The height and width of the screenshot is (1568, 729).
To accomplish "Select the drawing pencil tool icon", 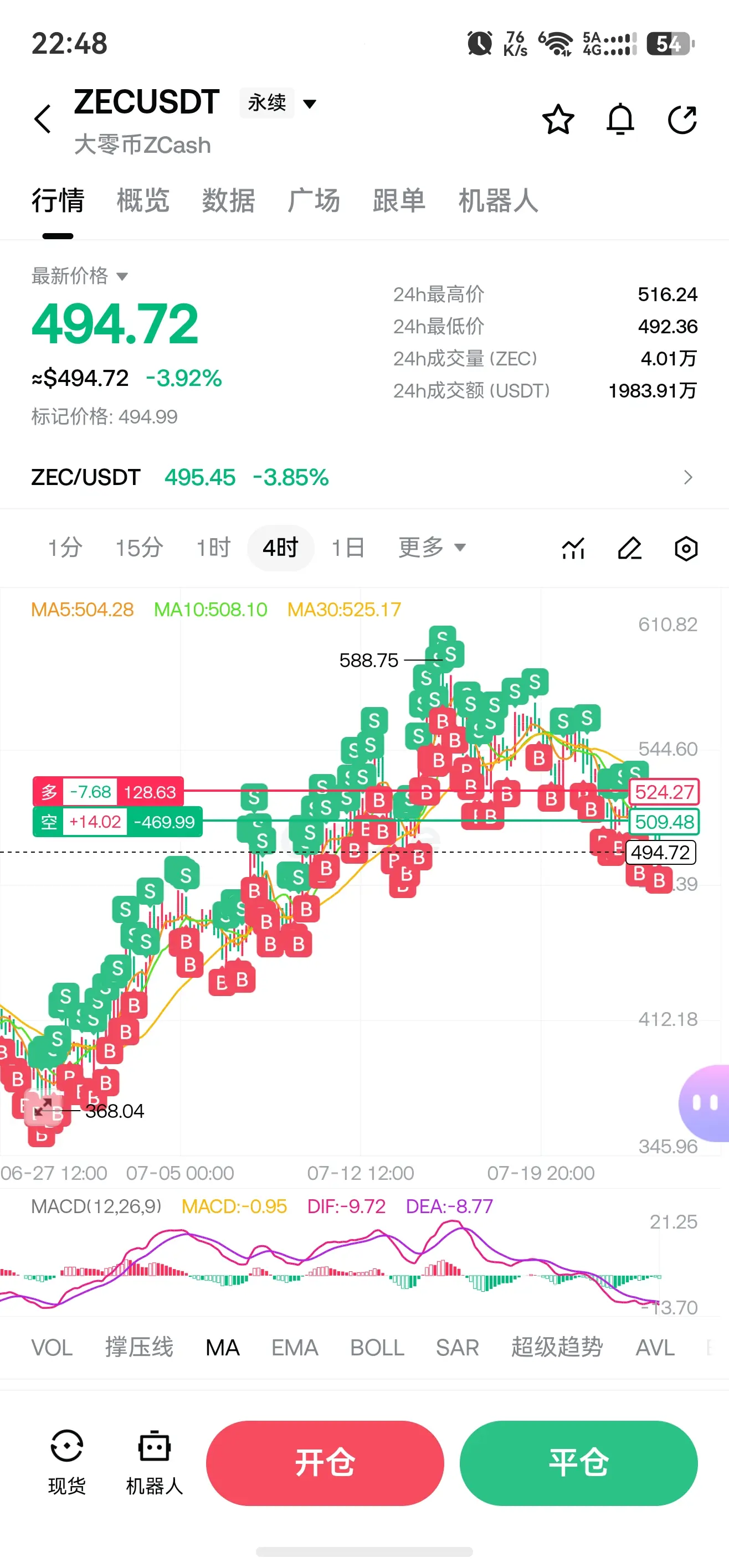I will pos(630,549).
